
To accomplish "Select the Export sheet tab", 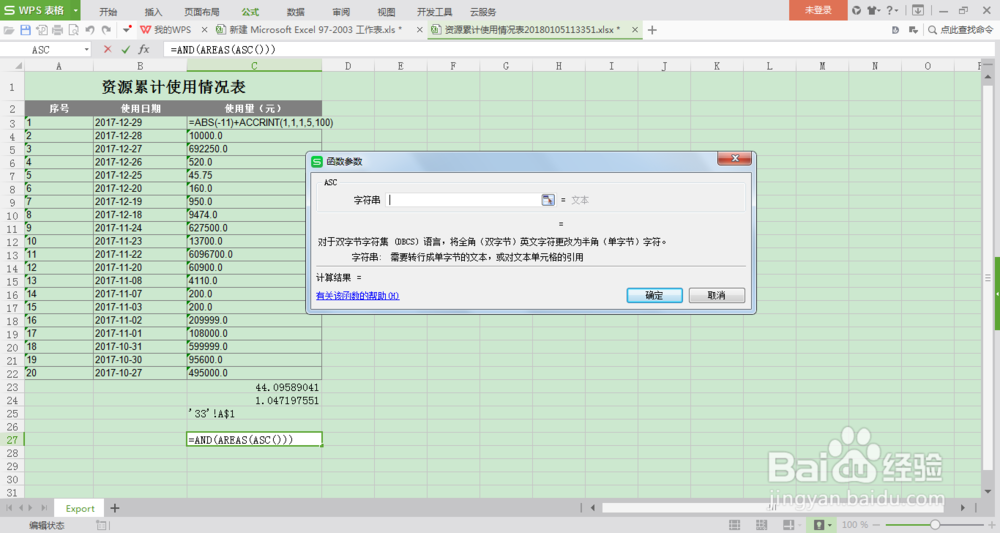I will (80, 508).
